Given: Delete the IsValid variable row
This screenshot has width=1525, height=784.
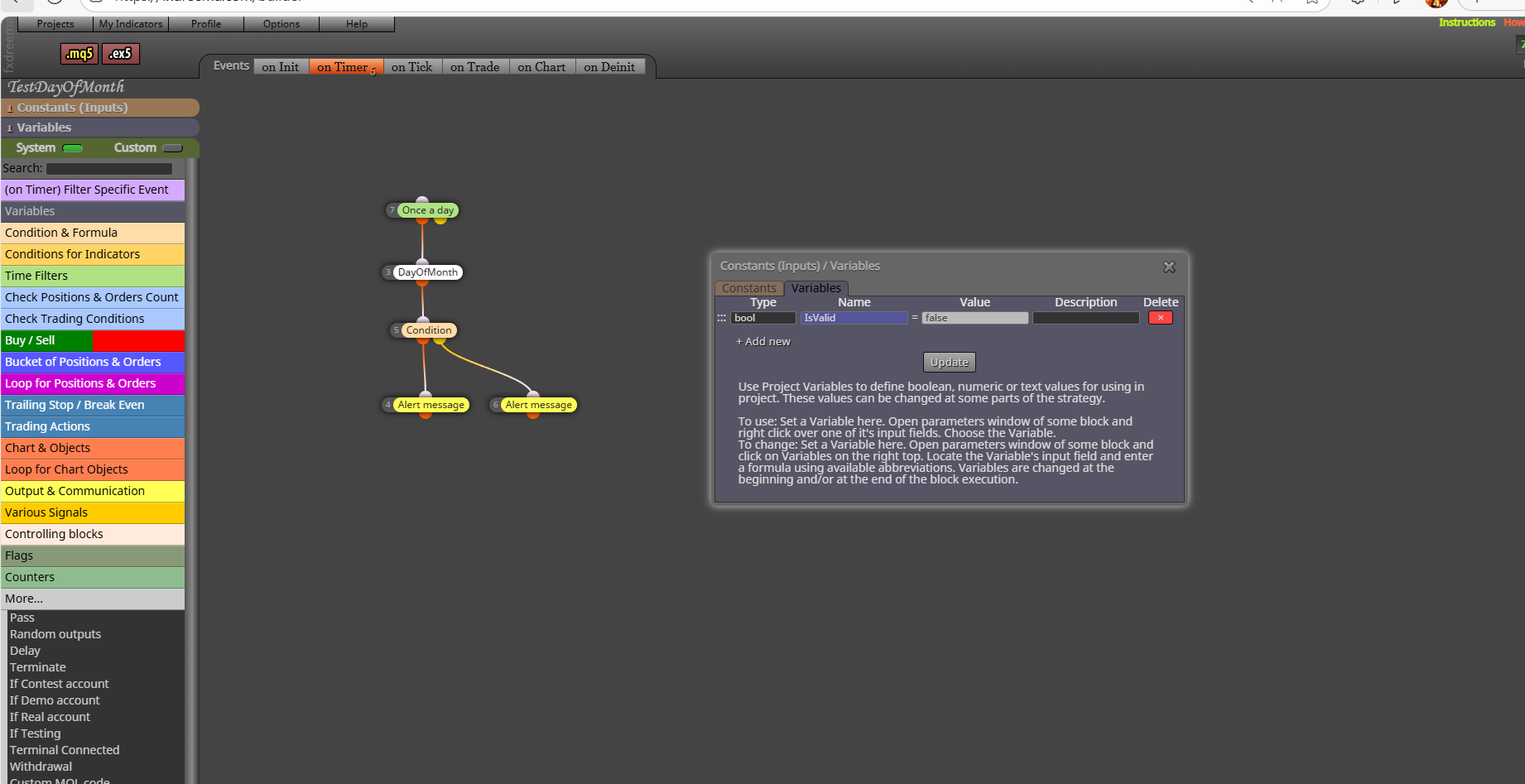Looking at the screenshot, I should (1160, 318).
